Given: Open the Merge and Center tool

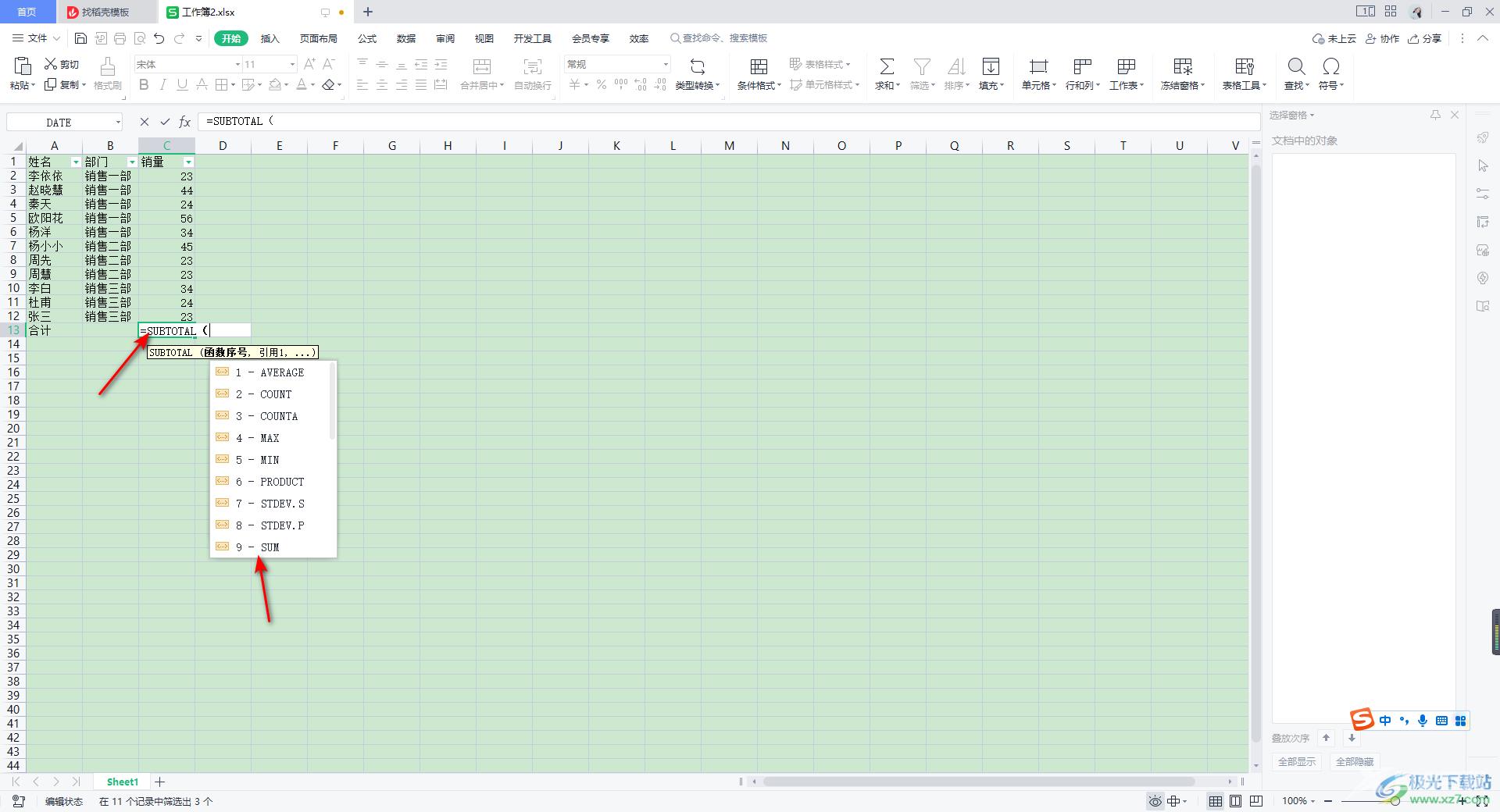Looking at the screenshot, I should (x=482, y=74).
